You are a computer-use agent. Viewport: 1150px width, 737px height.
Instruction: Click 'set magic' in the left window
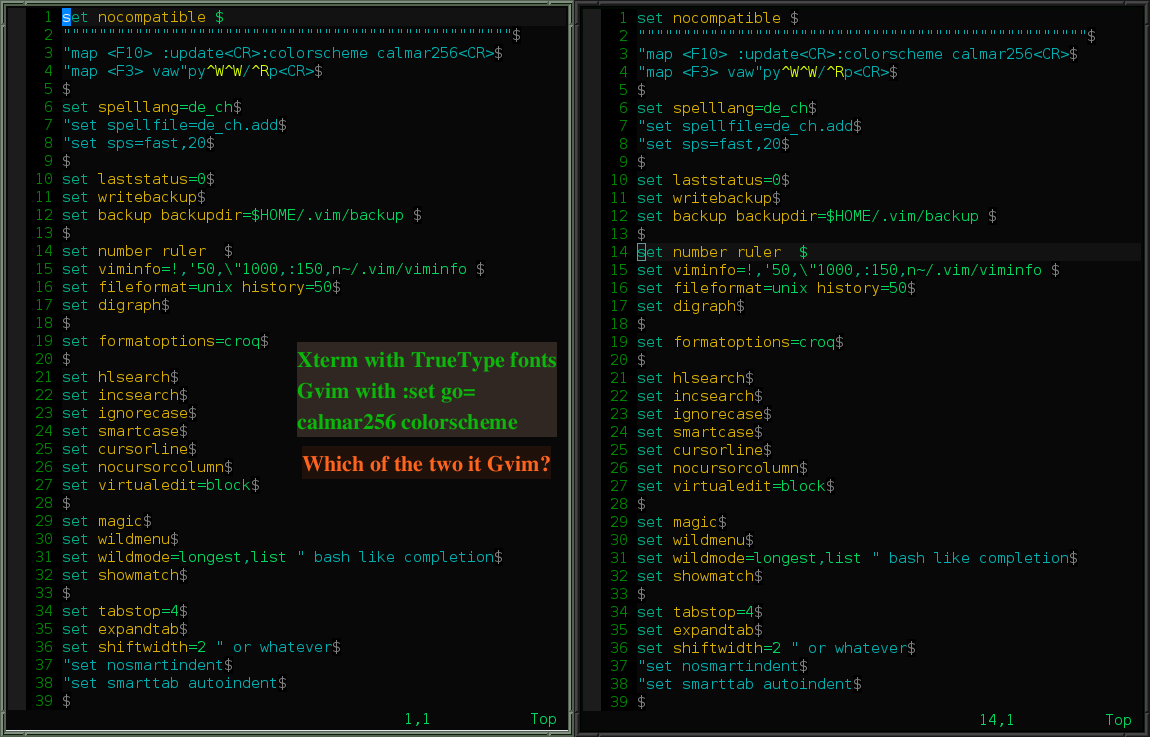[103, 521]
